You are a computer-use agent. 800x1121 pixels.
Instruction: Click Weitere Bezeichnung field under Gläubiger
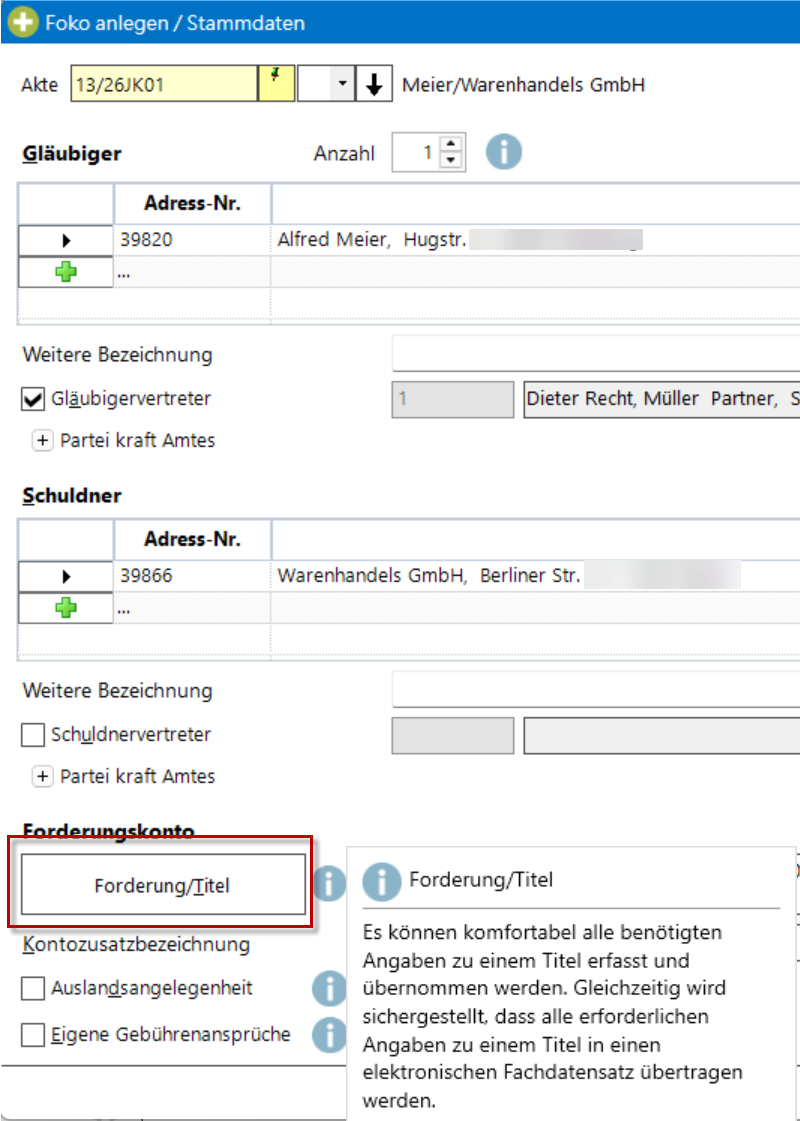coord(595,355)
